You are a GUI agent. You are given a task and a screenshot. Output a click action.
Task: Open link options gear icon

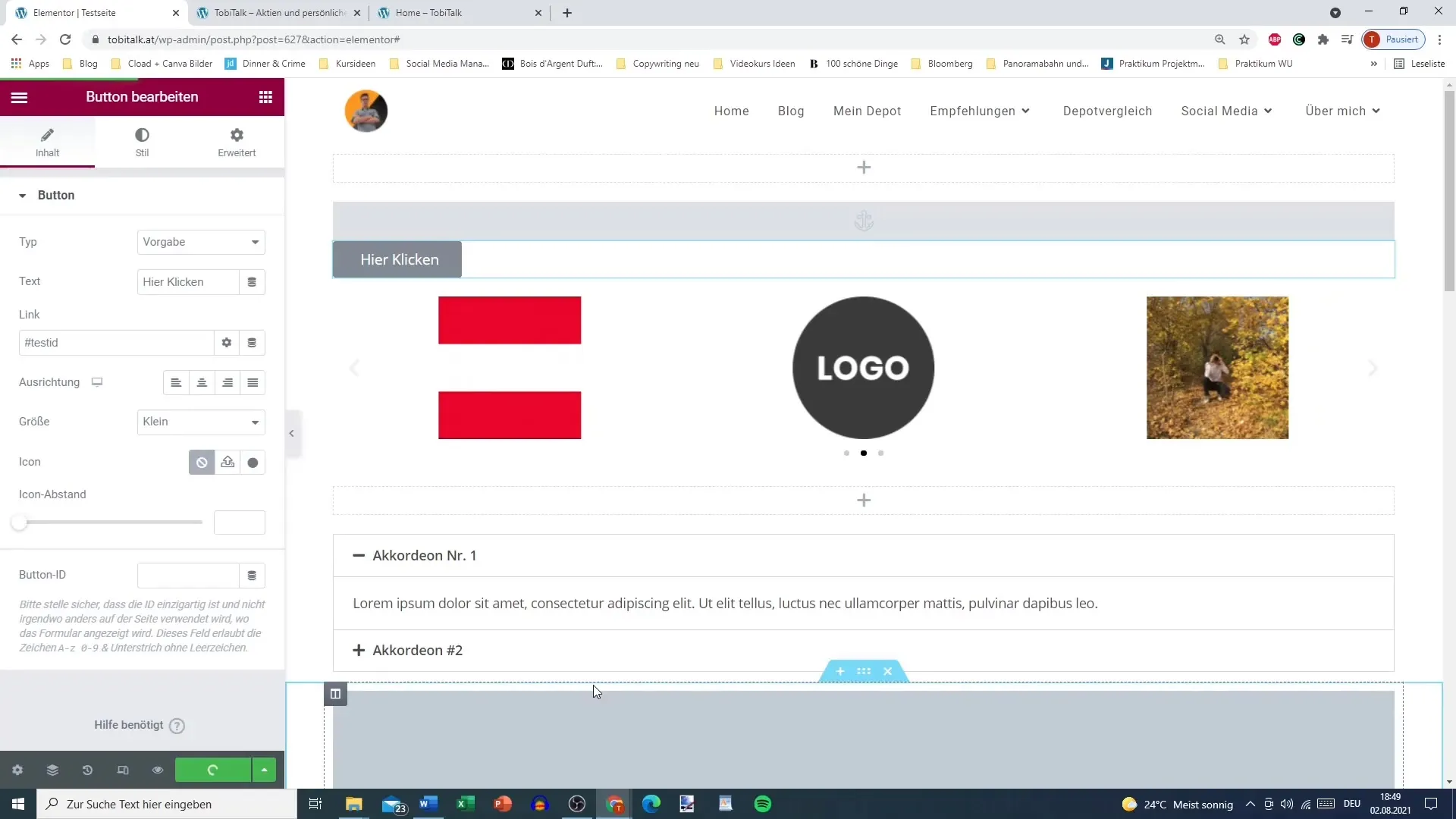pos(226,343)
